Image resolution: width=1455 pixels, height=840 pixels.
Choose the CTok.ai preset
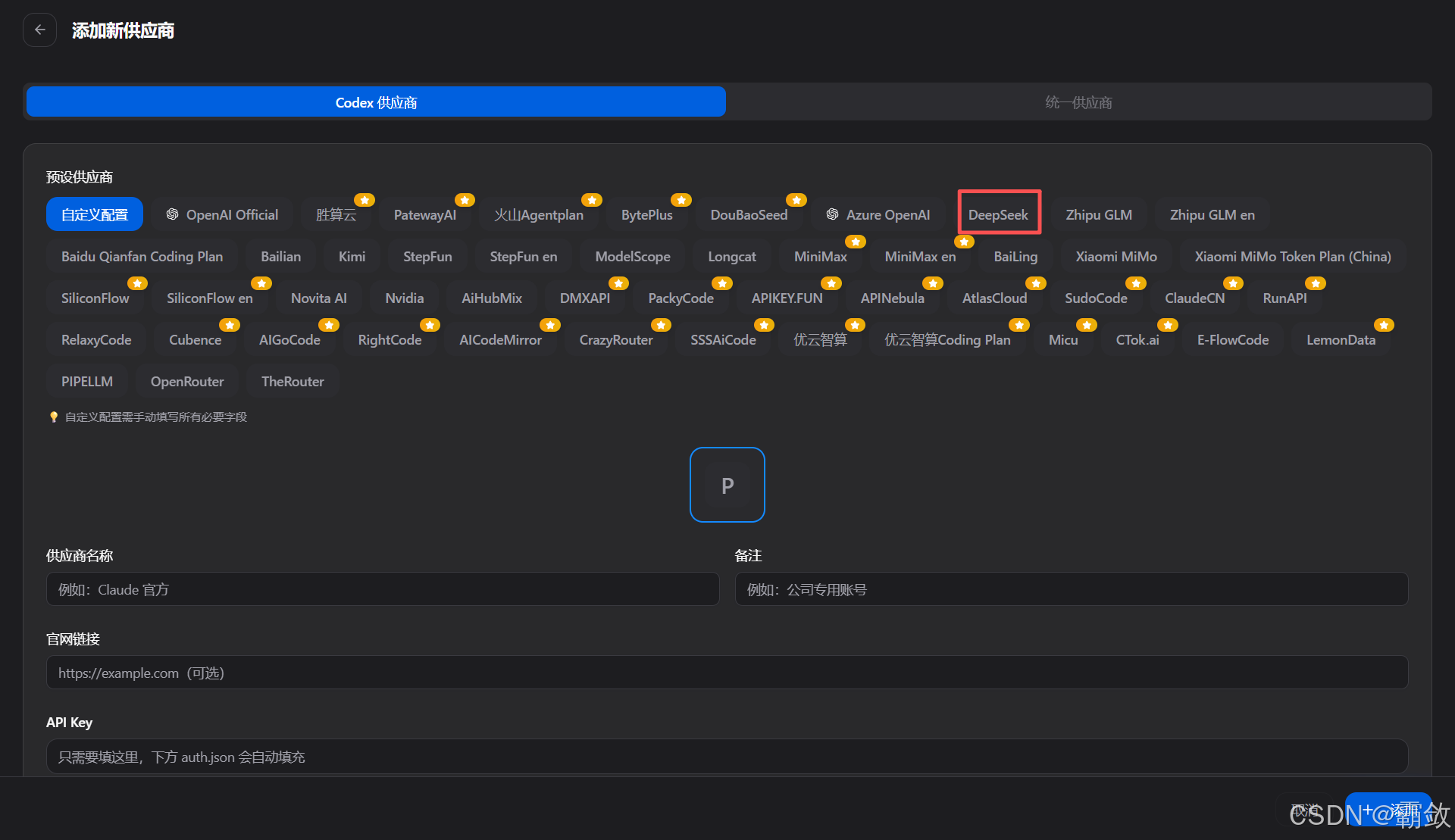coord(1137,339)
